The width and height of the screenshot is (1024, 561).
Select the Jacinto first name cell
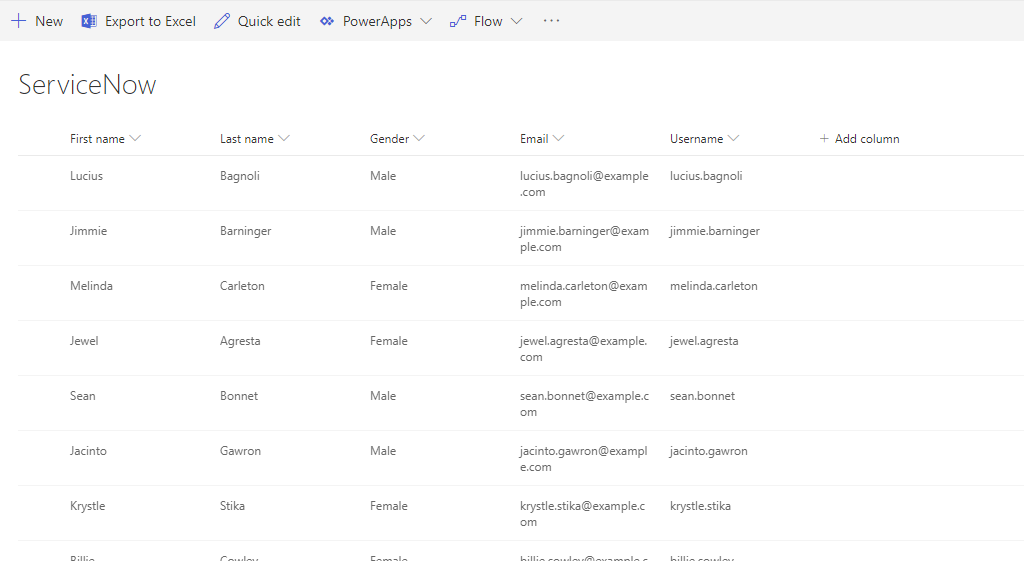[x=88, y=451]
